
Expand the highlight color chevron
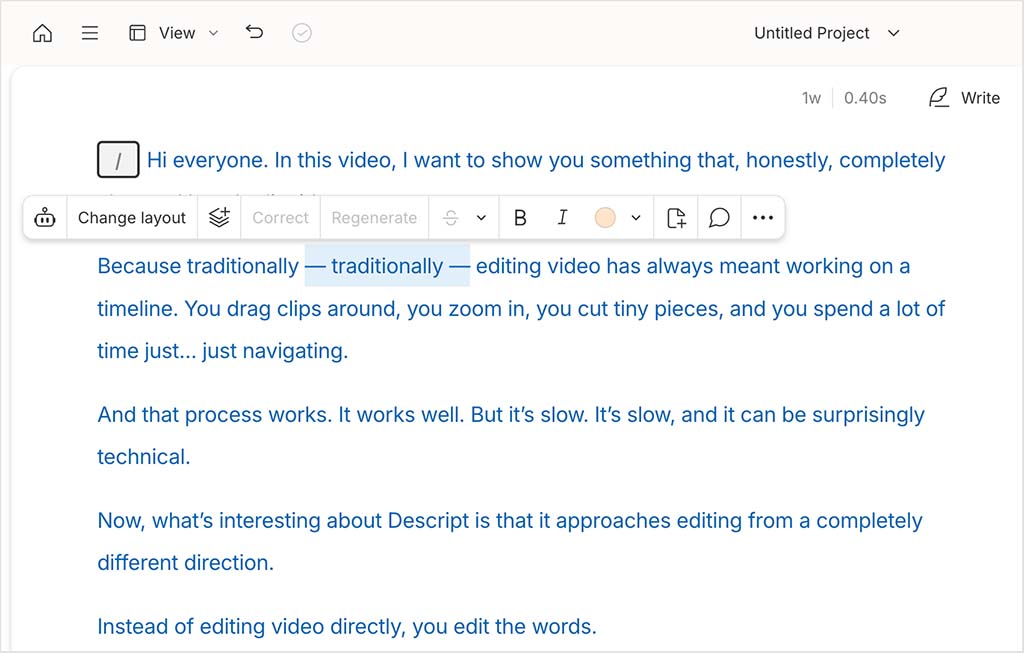[x=636, y=217]
